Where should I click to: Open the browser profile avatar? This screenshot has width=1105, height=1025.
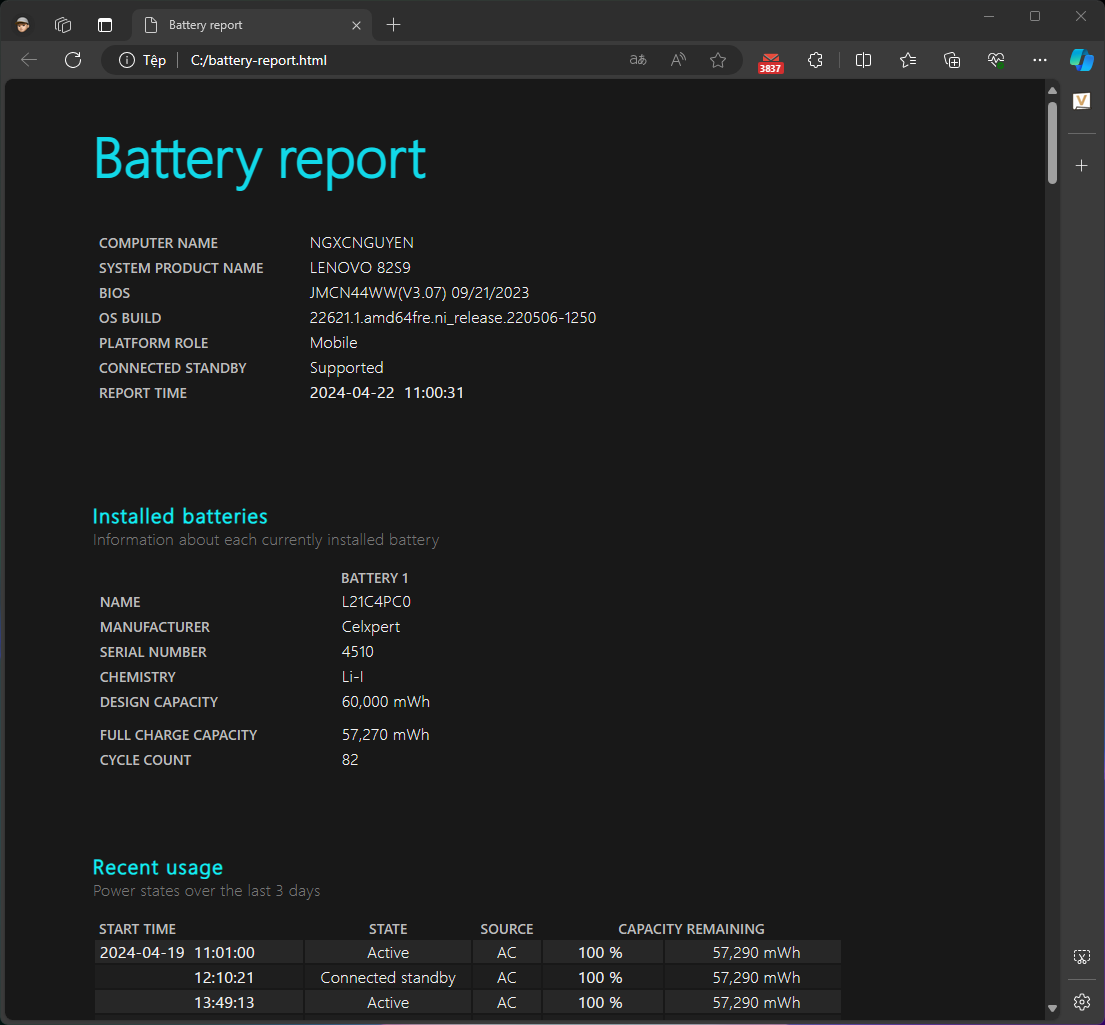coord(23,25)
